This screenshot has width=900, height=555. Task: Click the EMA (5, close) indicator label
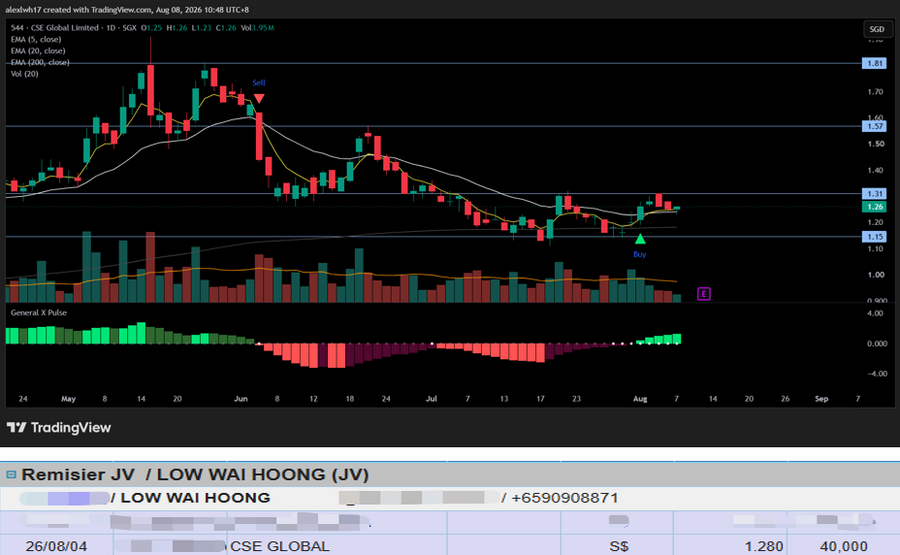tap(36, 40)
